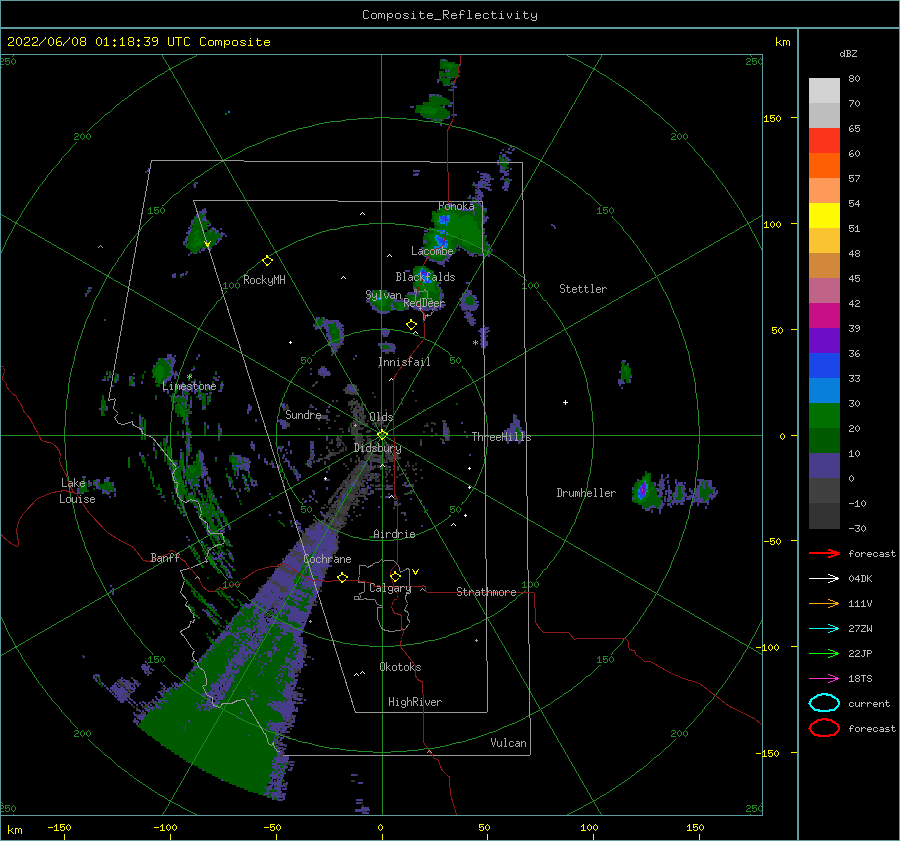900x841 pixels.
Task: Click the radar site diamond at Olds-Didsbury
Action: [x=382, y=435]
